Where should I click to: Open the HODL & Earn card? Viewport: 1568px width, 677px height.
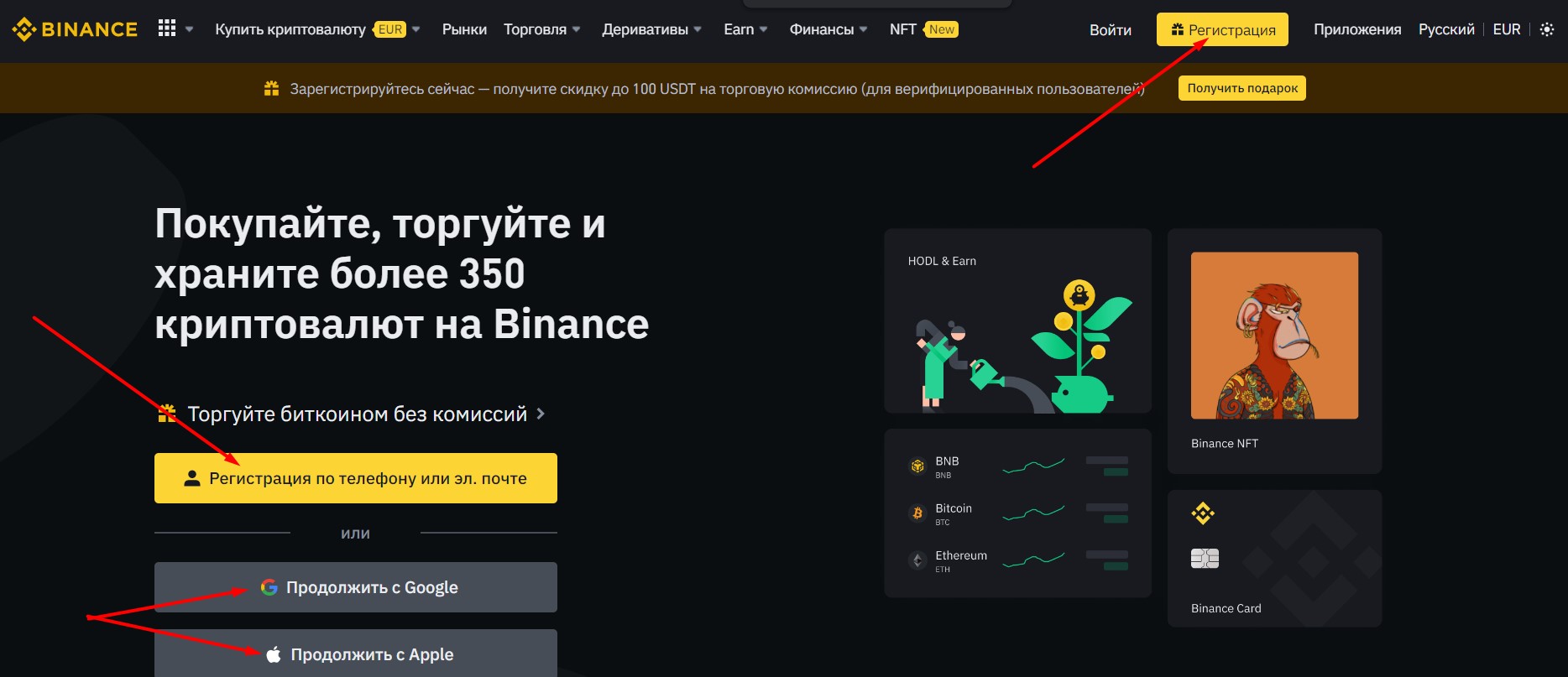1017,320
